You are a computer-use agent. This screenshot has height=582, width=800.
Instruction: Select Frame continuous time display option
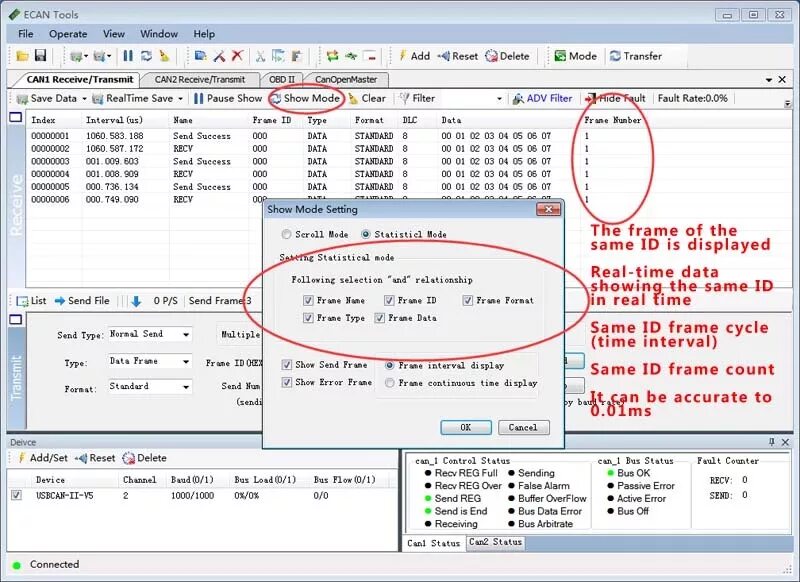389,383
